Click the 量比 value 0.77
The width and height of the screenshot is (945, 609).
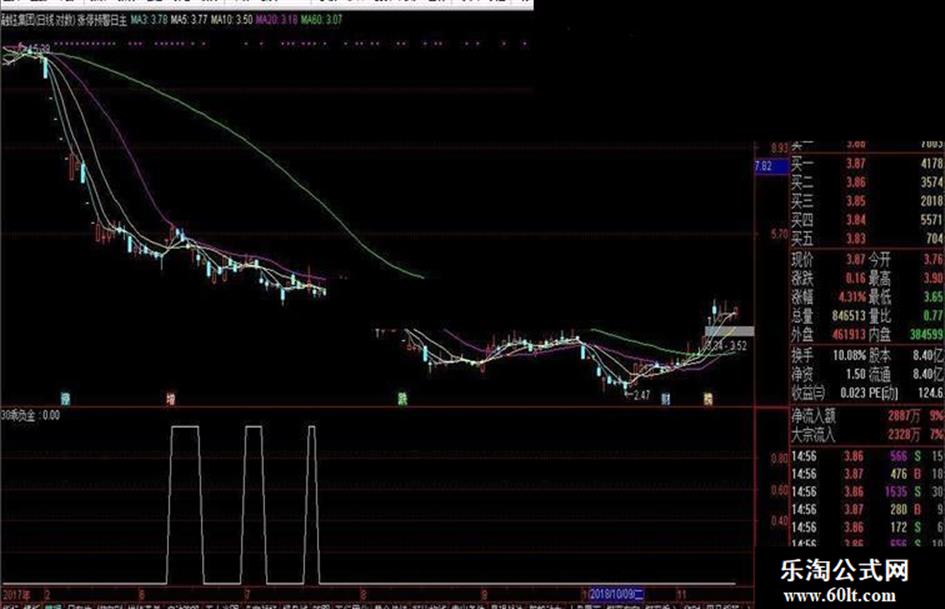933,316
